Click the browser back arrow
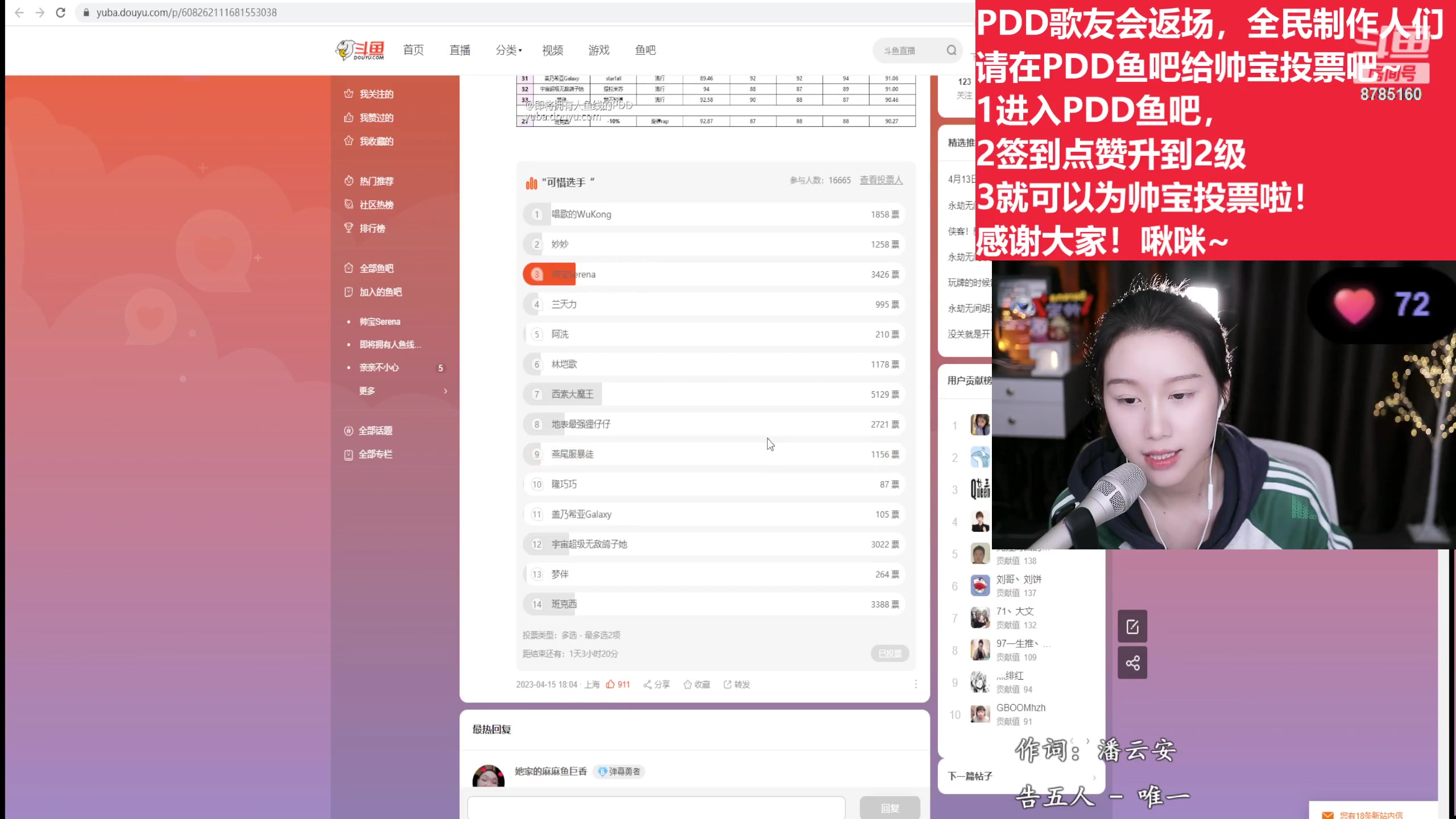This screenshot has height=819, width=1456. point(19,13)
